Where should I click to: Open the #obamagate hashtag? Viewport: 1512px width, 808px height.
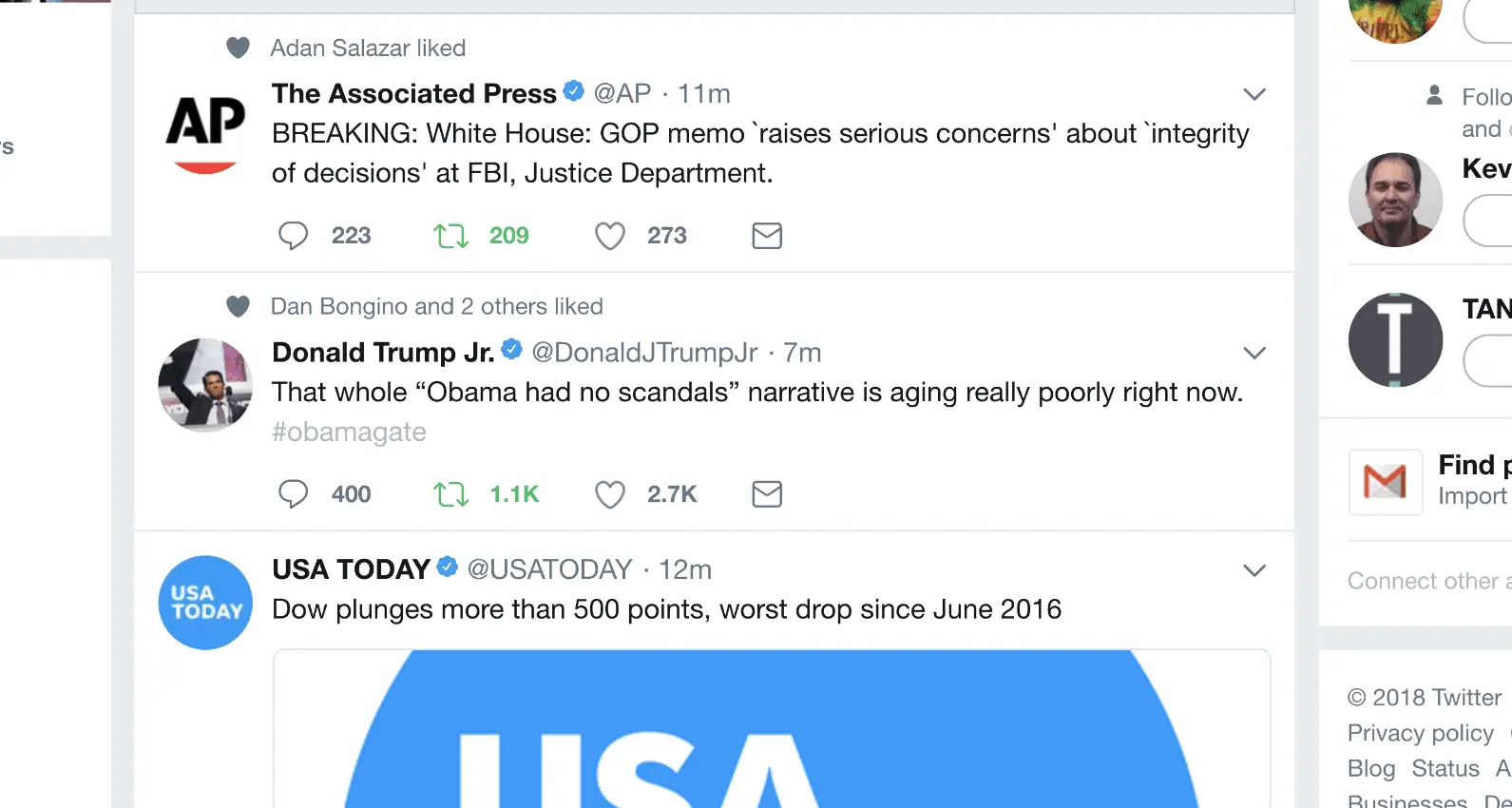(349, 433)
